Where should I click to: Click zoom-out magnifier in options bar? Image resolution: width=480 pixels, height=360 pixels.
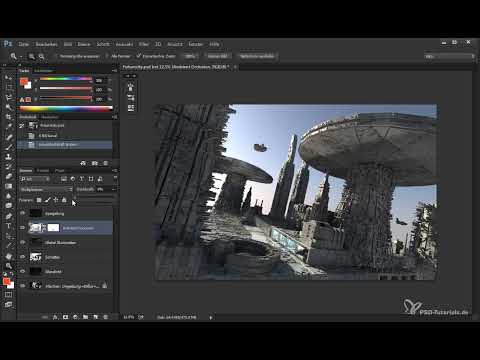42,56
